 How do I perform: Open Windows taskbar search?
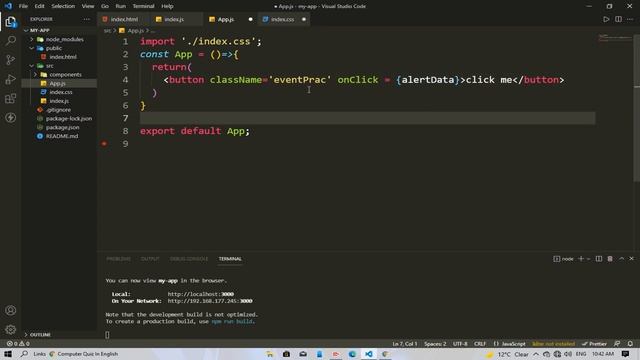(24, 354)
